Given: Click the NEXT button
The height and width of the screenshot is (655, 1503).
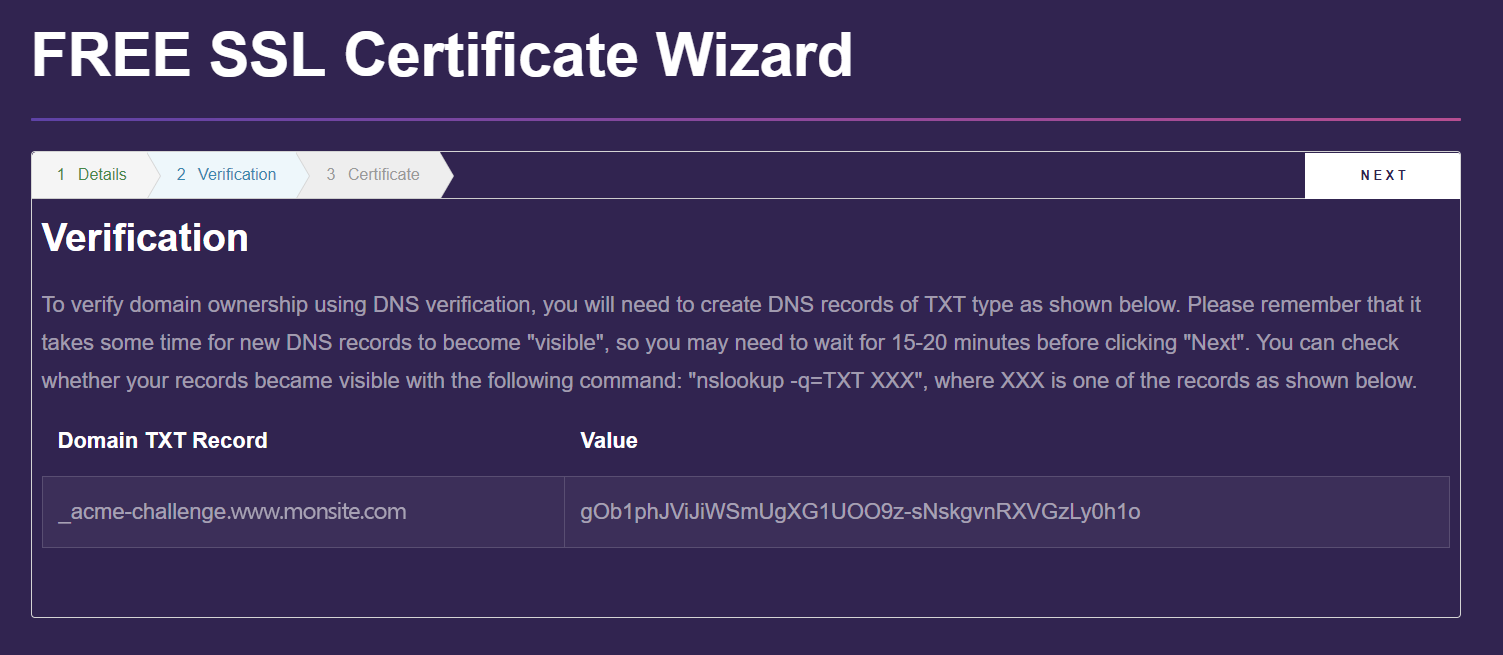Looking at the screenshot, I should click(1383, 175).
